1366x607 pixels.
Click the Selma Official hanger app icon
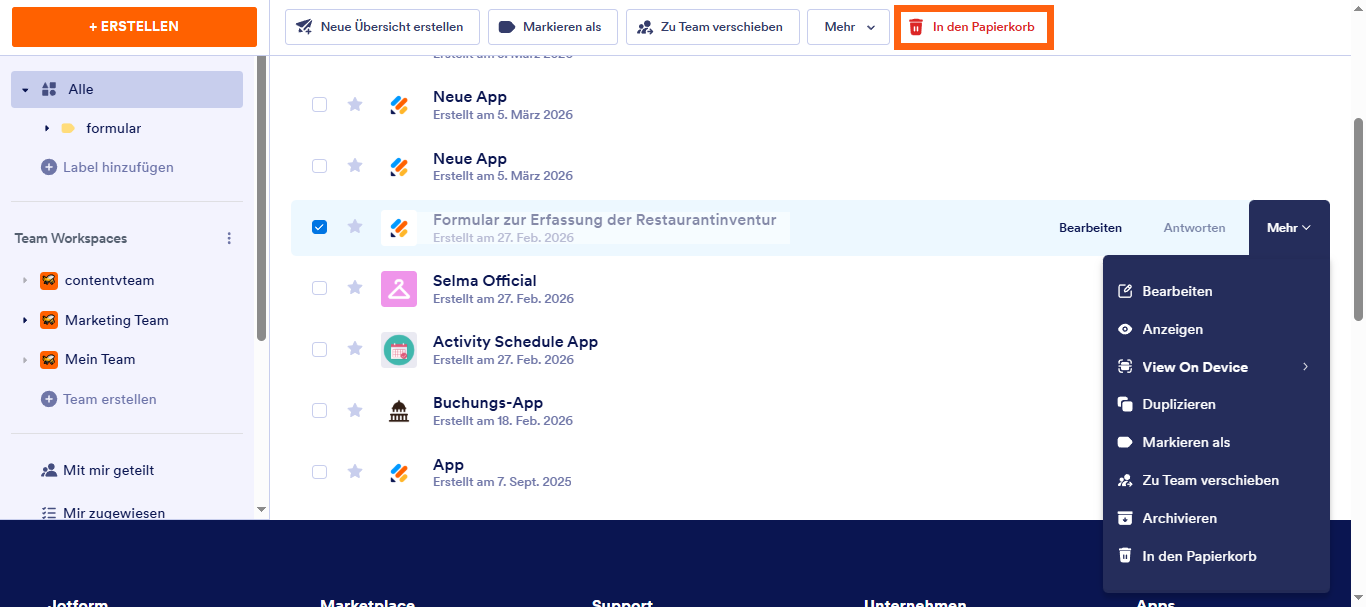click(399, 289)
